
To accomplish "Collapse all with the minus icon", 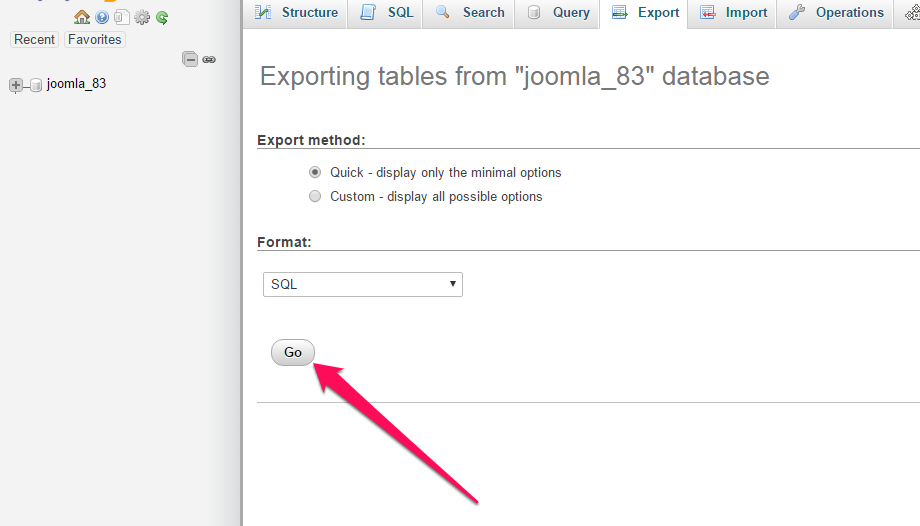I will point(190,59).
